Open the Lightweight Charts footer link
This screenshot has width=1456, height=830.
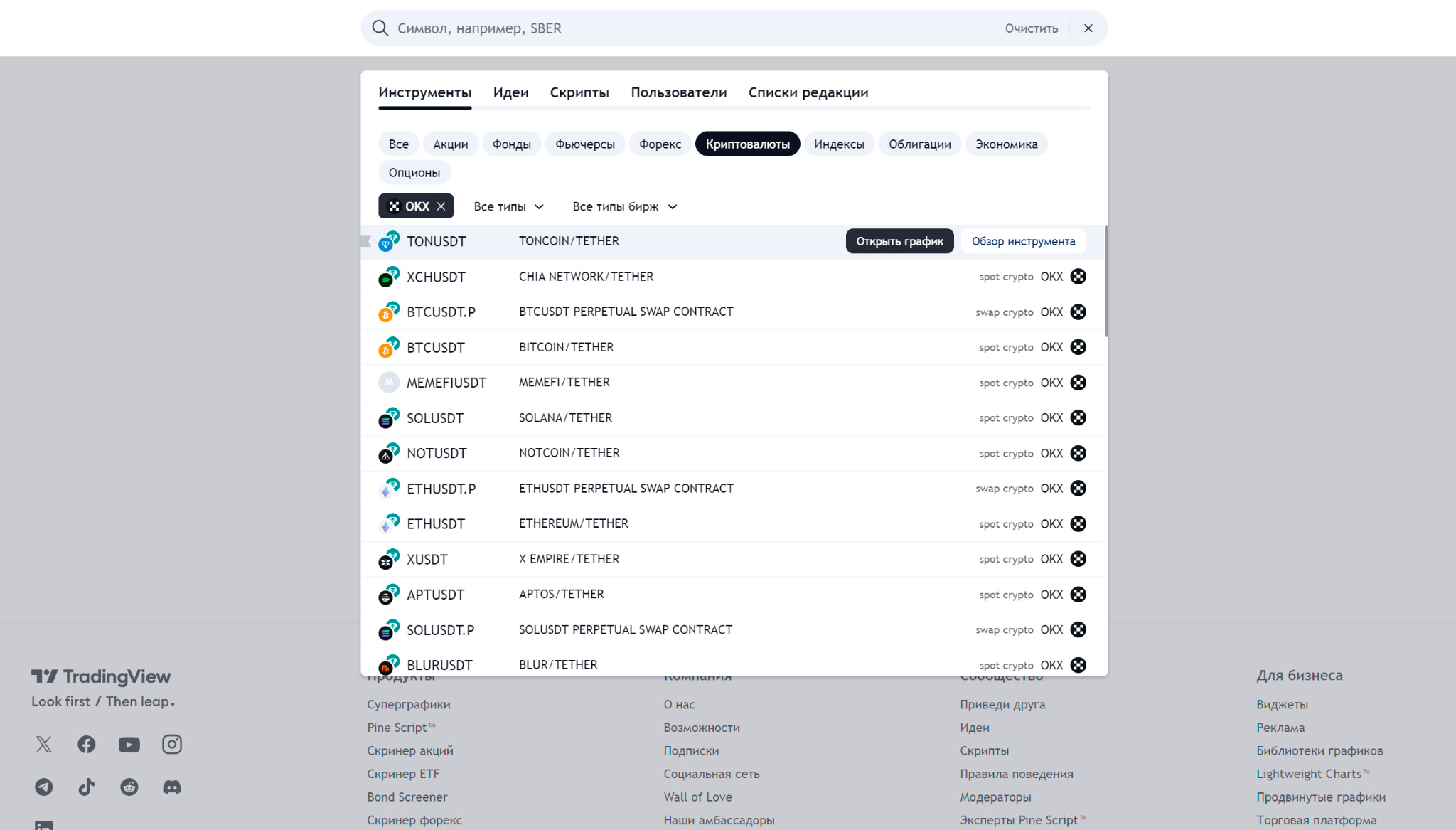point(1312,775)
